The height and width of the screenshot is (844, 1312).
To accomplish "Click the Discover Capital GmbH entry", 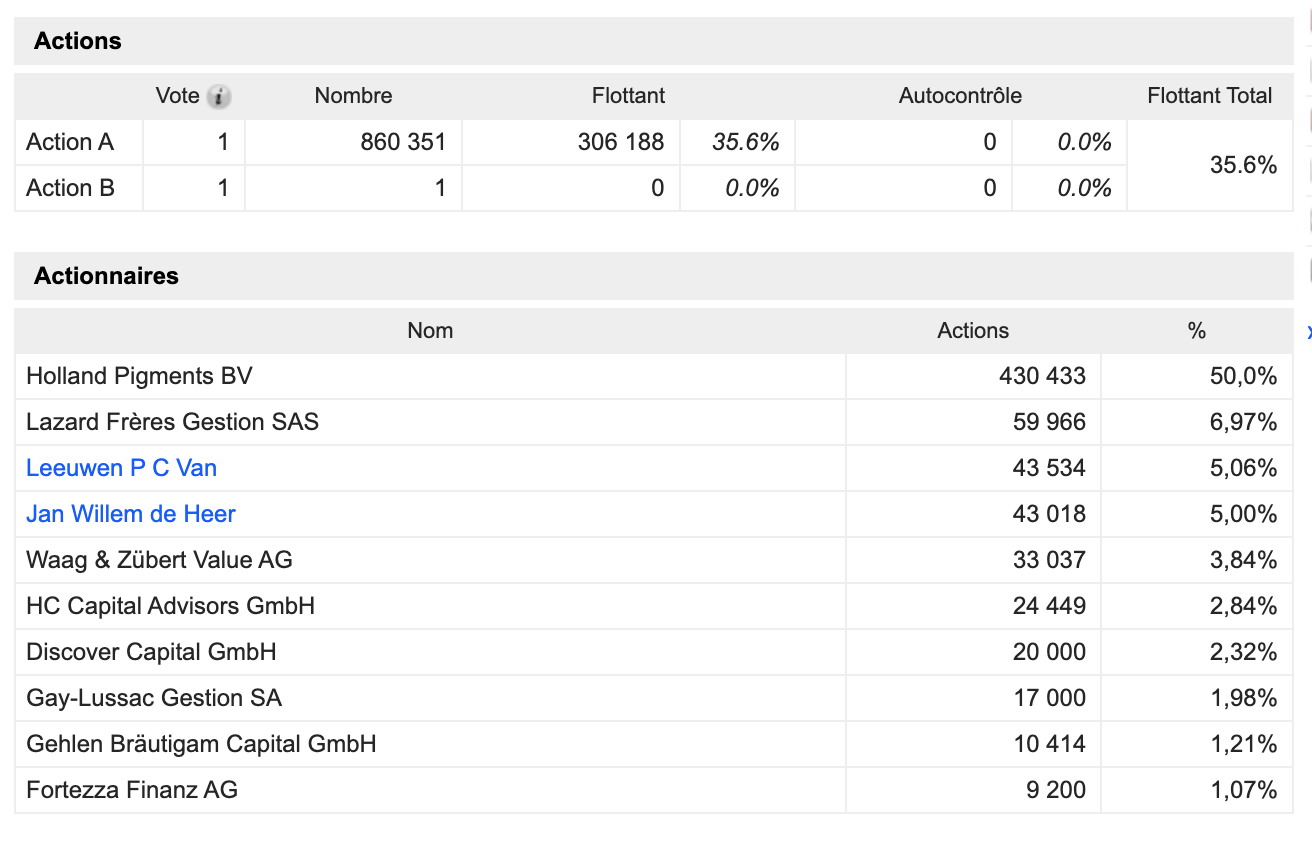I will tap(151, 652).
